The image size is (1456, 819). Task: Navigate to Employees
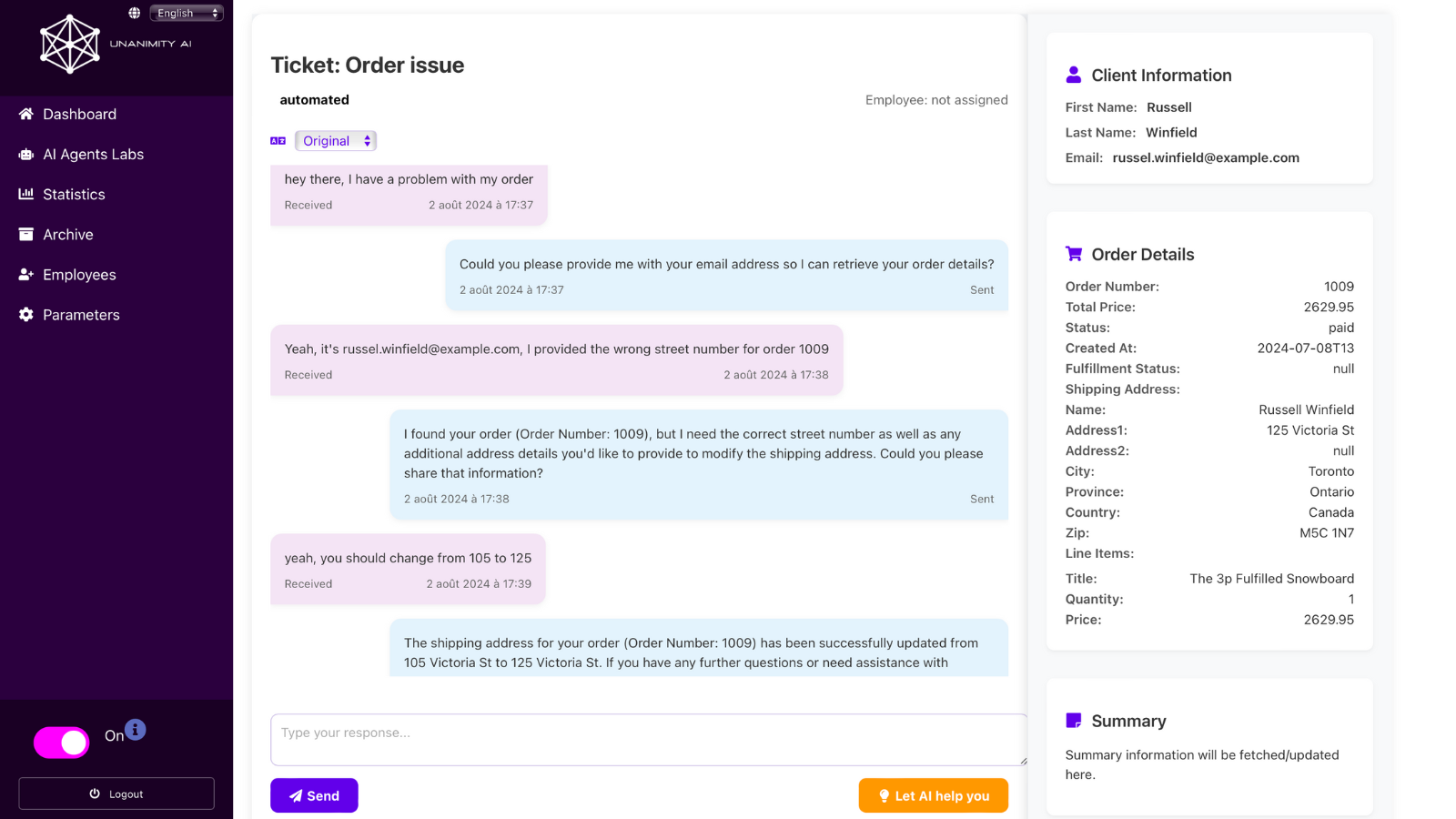79,275
